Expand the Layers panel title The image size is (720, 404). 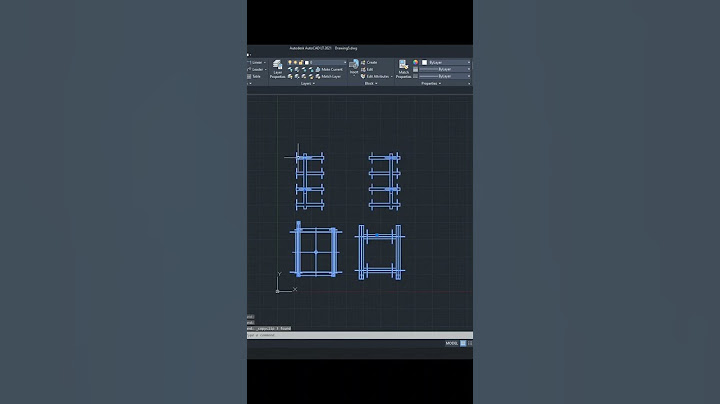pos(308,84)
